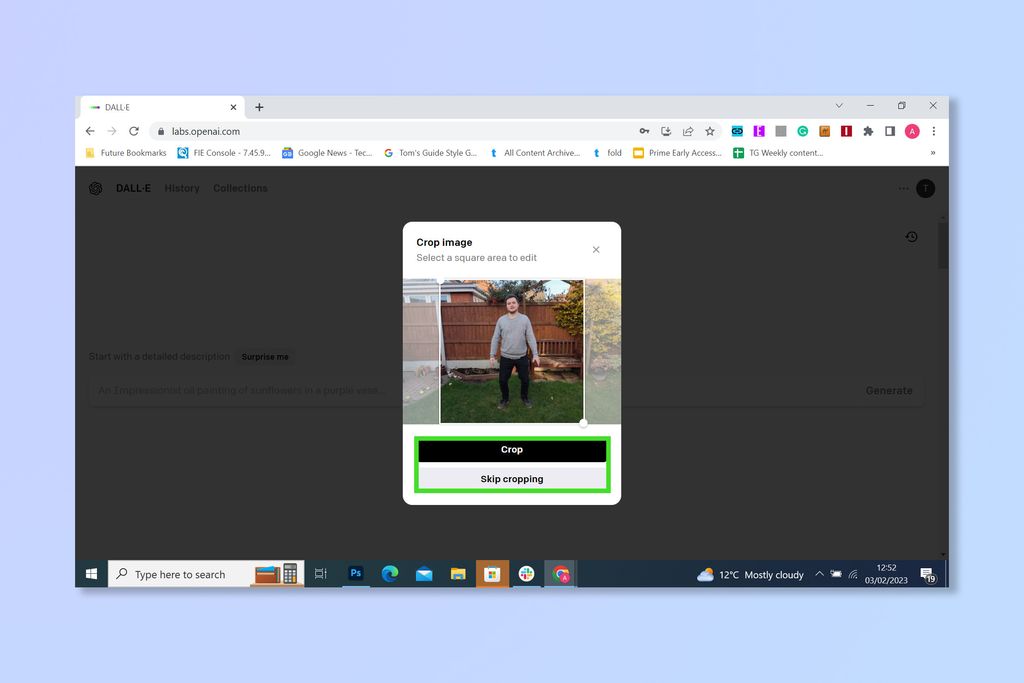This screenshot has height=683, width=1024.
Task: Expand the taskbar hidden icons chevron
Action: [x=818, y=574]
